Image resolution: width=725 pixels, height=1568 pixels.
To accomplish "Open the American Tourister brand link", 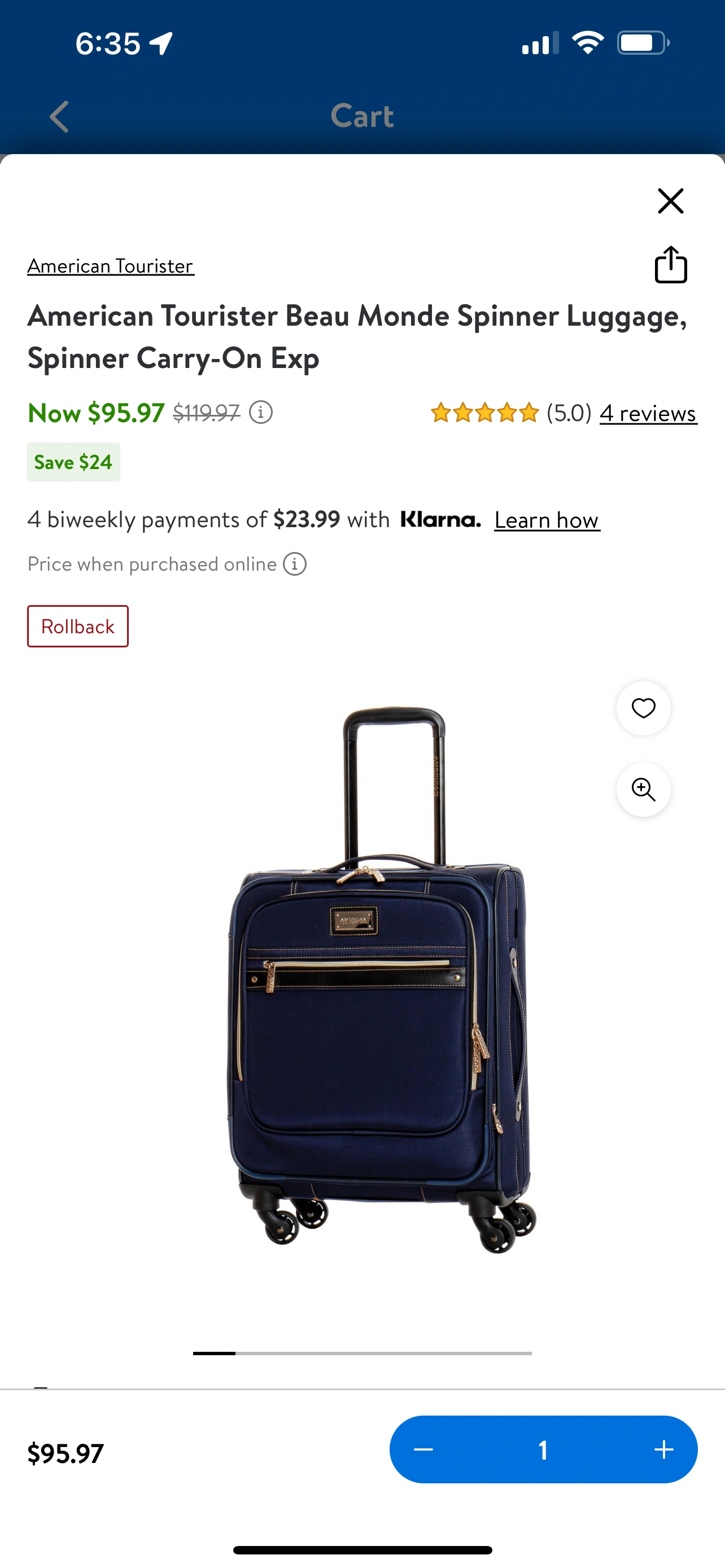I will [x=111, y=266].
